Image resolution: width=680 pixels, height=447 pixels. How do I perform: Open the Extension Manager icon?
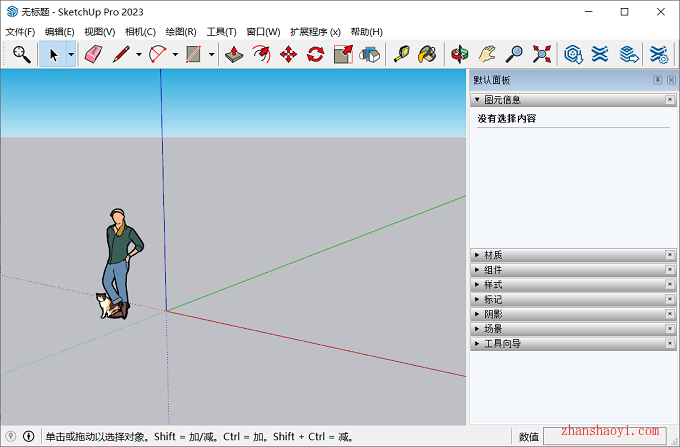point(659,54)
